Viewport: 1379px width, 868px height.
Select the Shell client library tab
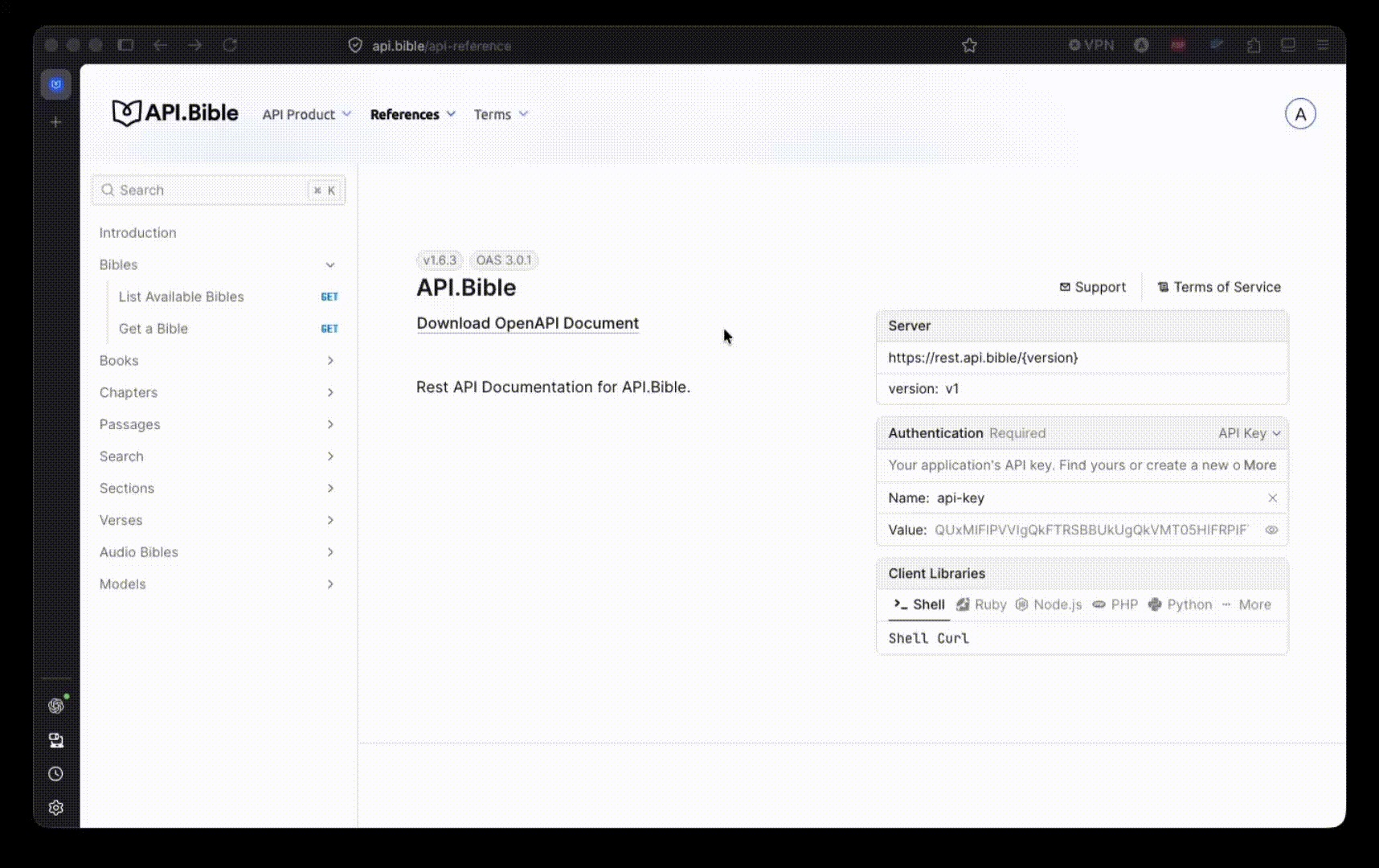tap(919, 604)
